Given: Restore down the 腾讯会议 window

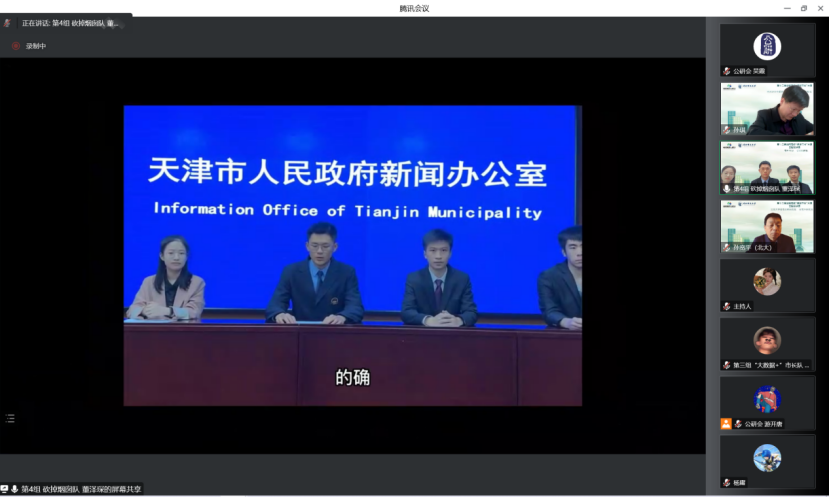Looking at the screenshot, I should (803, 8).
